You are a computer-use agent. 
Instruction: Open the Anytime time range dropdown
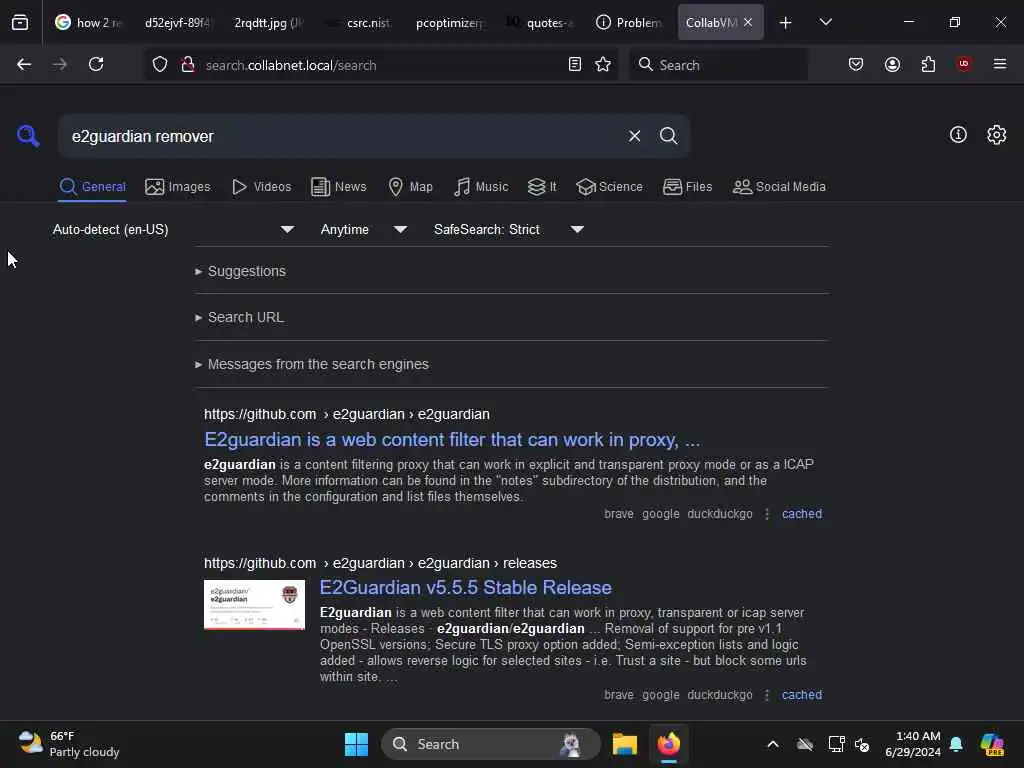[x=363, y=229]
